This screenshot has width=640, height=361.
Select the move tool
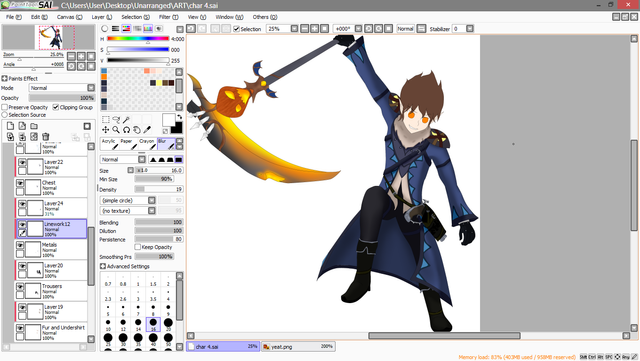click(106, 130)
